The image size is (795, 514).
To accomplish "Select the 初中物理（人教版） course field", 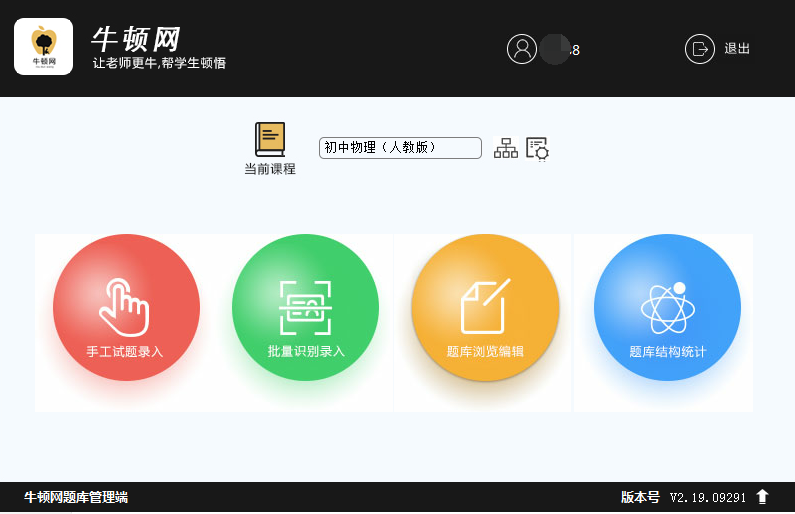I will click(400, 148).
